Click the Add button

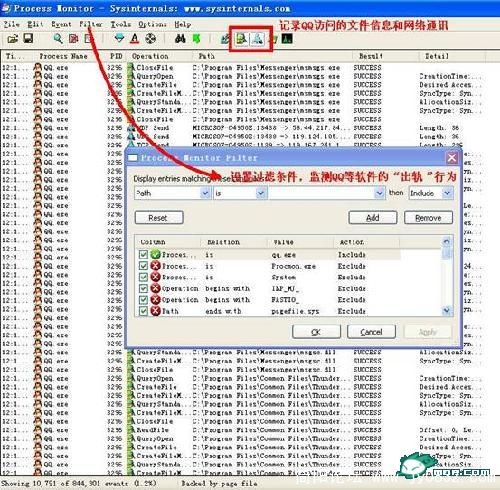pyautogui.click(x=373, y=218)
